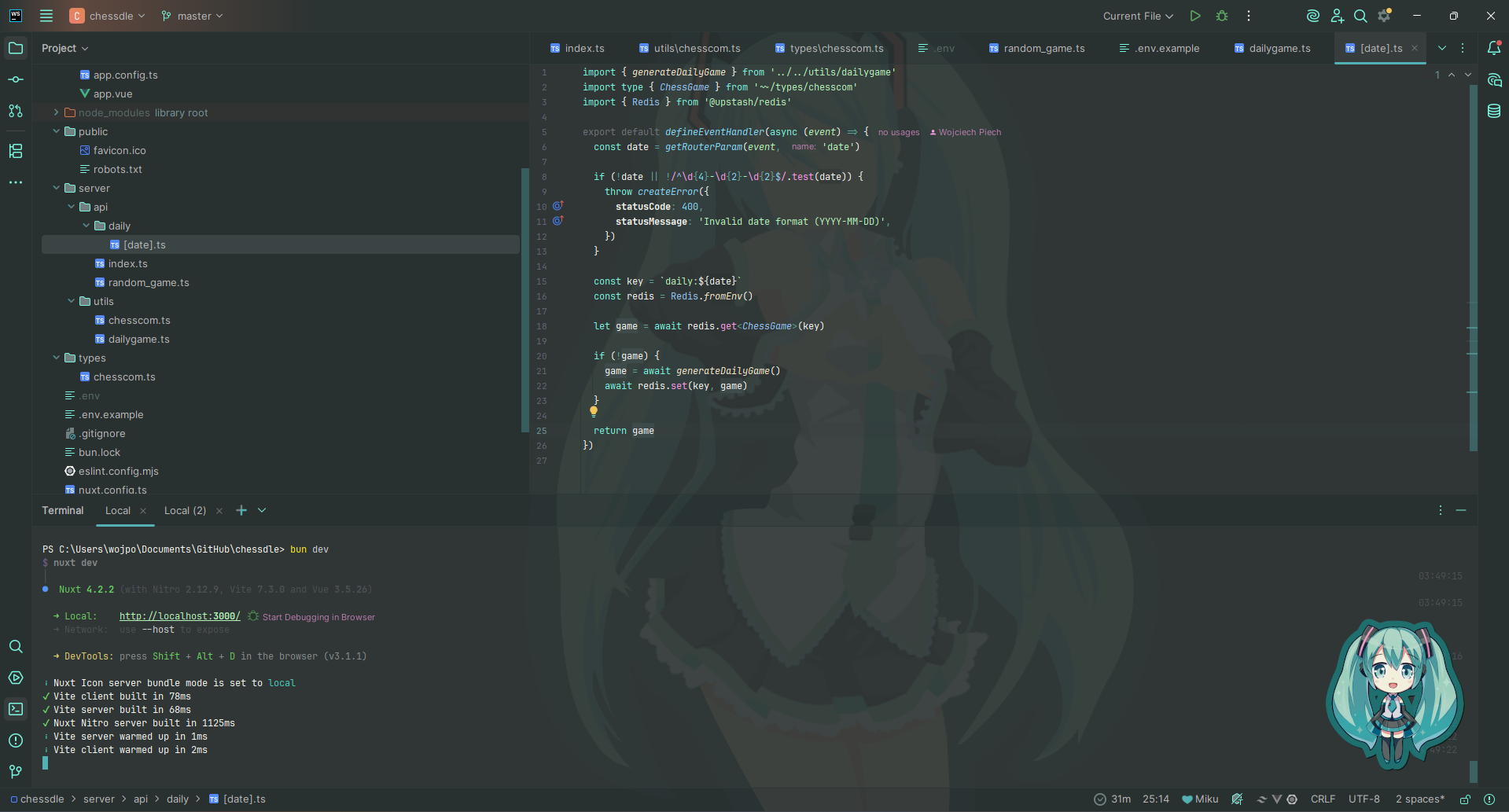The height and width of the screenshot is (812, 1509).
Task: Open the Git tool window
Action: (x=16, y=771)
